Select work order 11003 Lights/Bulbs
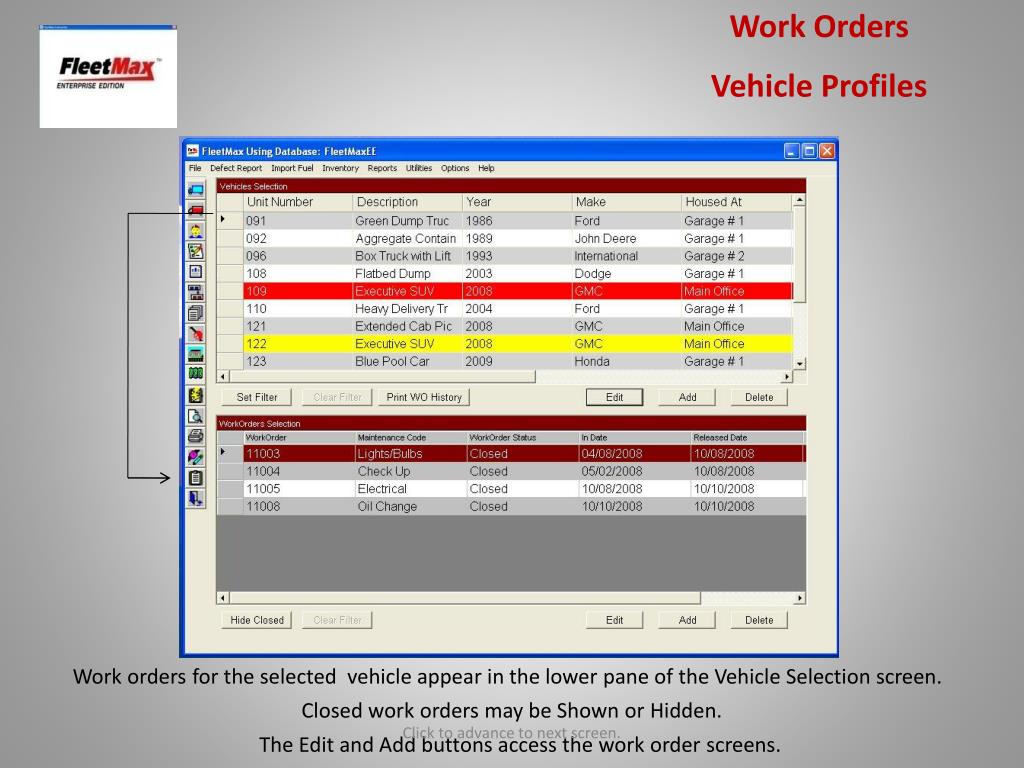Viewport: 1024px width, 768px height. coord(511,453)
